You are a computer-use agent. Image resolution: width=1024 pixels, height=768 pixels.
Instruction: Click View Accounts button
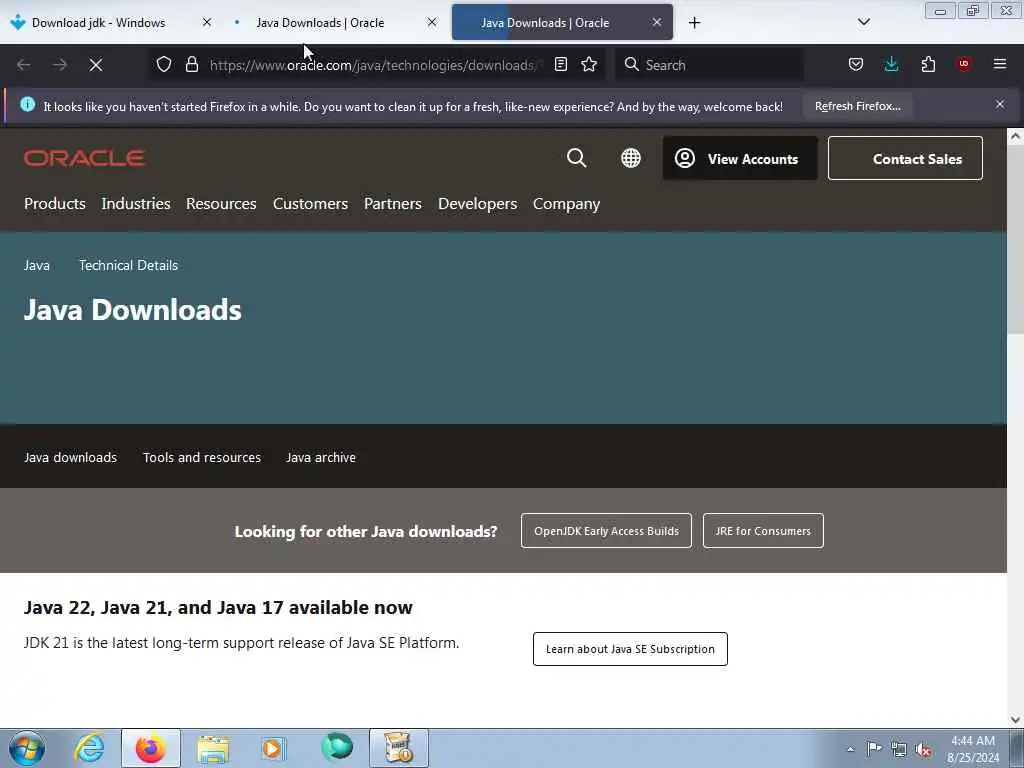pyautogui.click(x=740, y=159)
